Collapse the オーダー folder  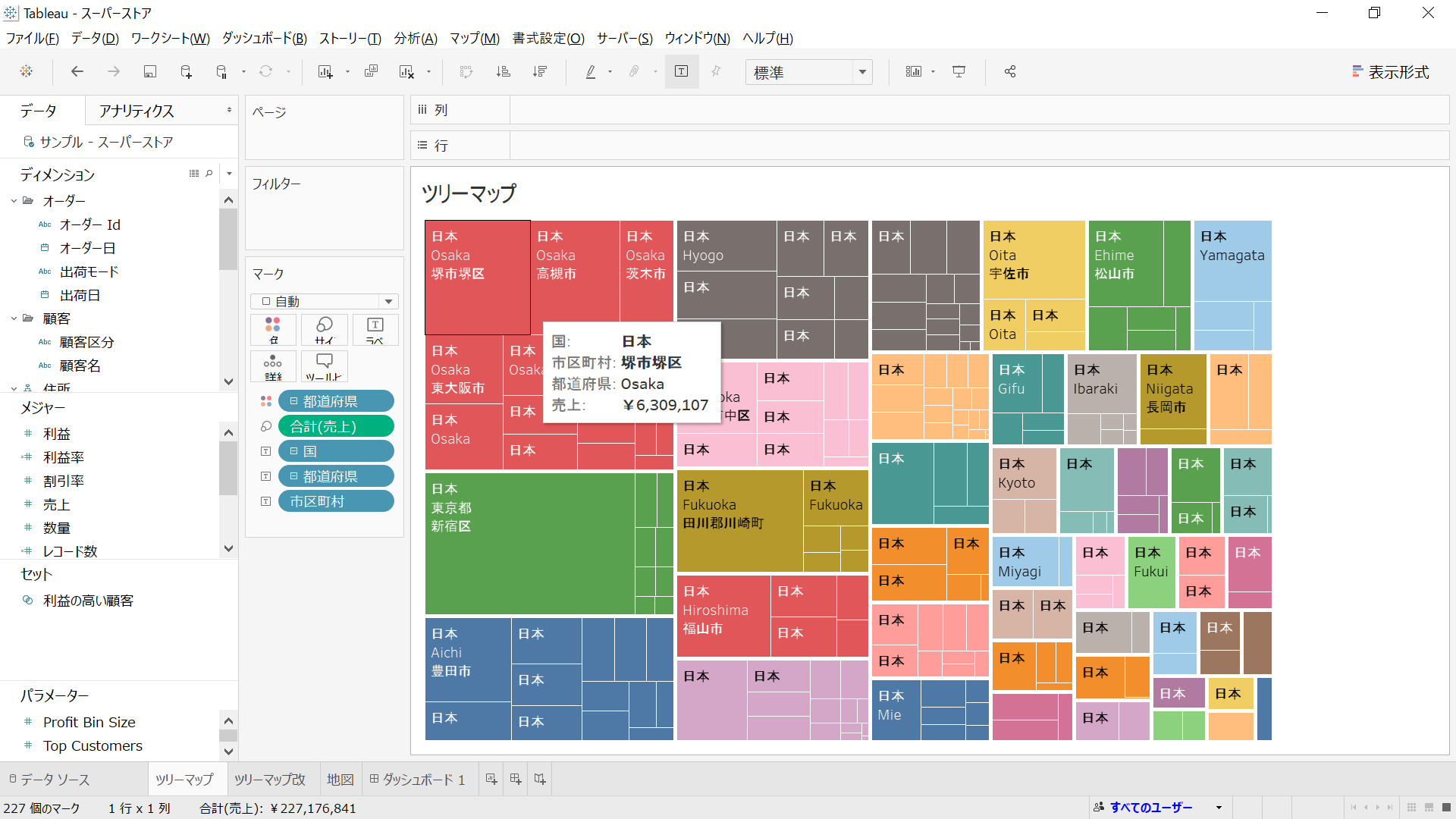[x=14, y=201]
